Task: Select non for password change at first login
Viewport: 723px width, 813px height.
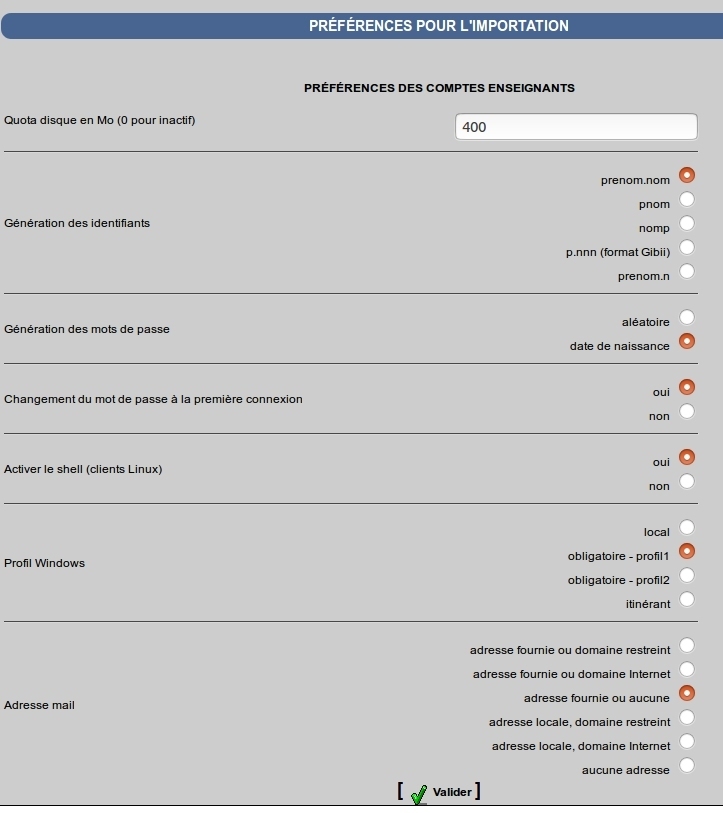Action: [x=687, y=412]
